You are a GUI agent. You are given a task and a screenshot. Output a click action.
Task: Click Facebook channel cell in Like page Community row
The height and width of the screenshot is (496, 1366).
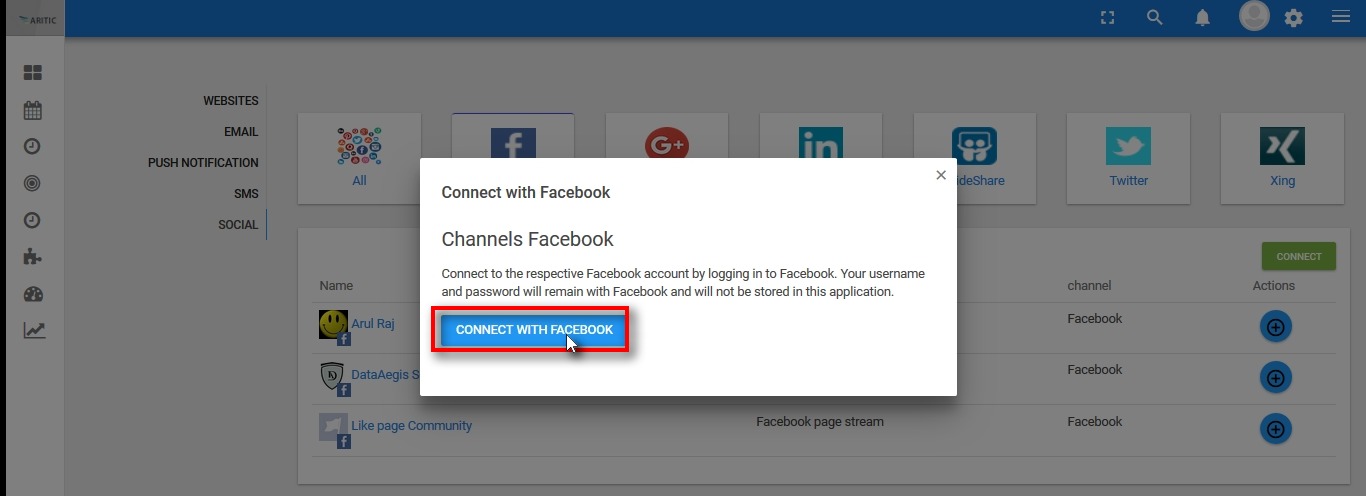1095,422
